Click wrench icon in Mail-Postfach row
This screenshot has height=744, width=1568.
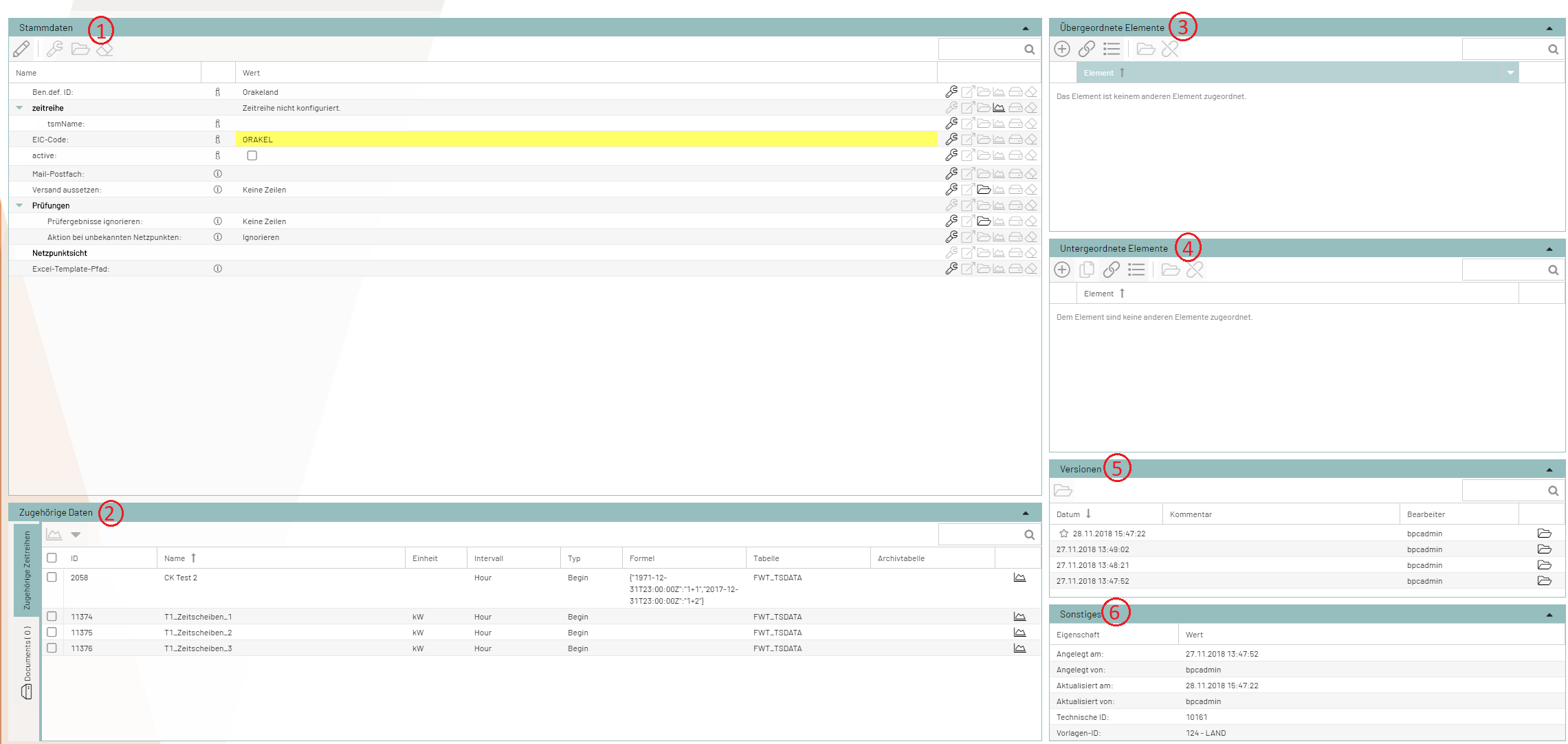point(951,174)
